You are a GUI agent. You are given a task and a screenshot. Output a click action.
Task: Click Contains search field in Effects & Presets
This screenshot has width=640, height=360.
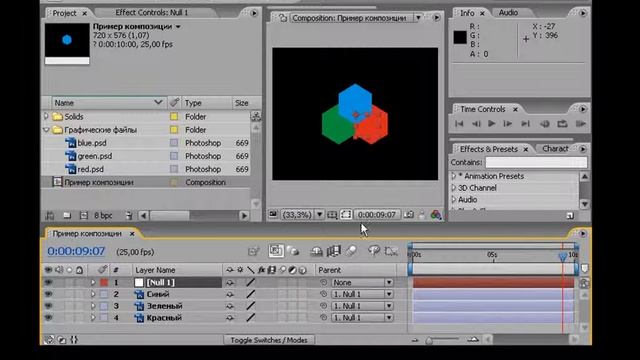click(x=536, y=162)
